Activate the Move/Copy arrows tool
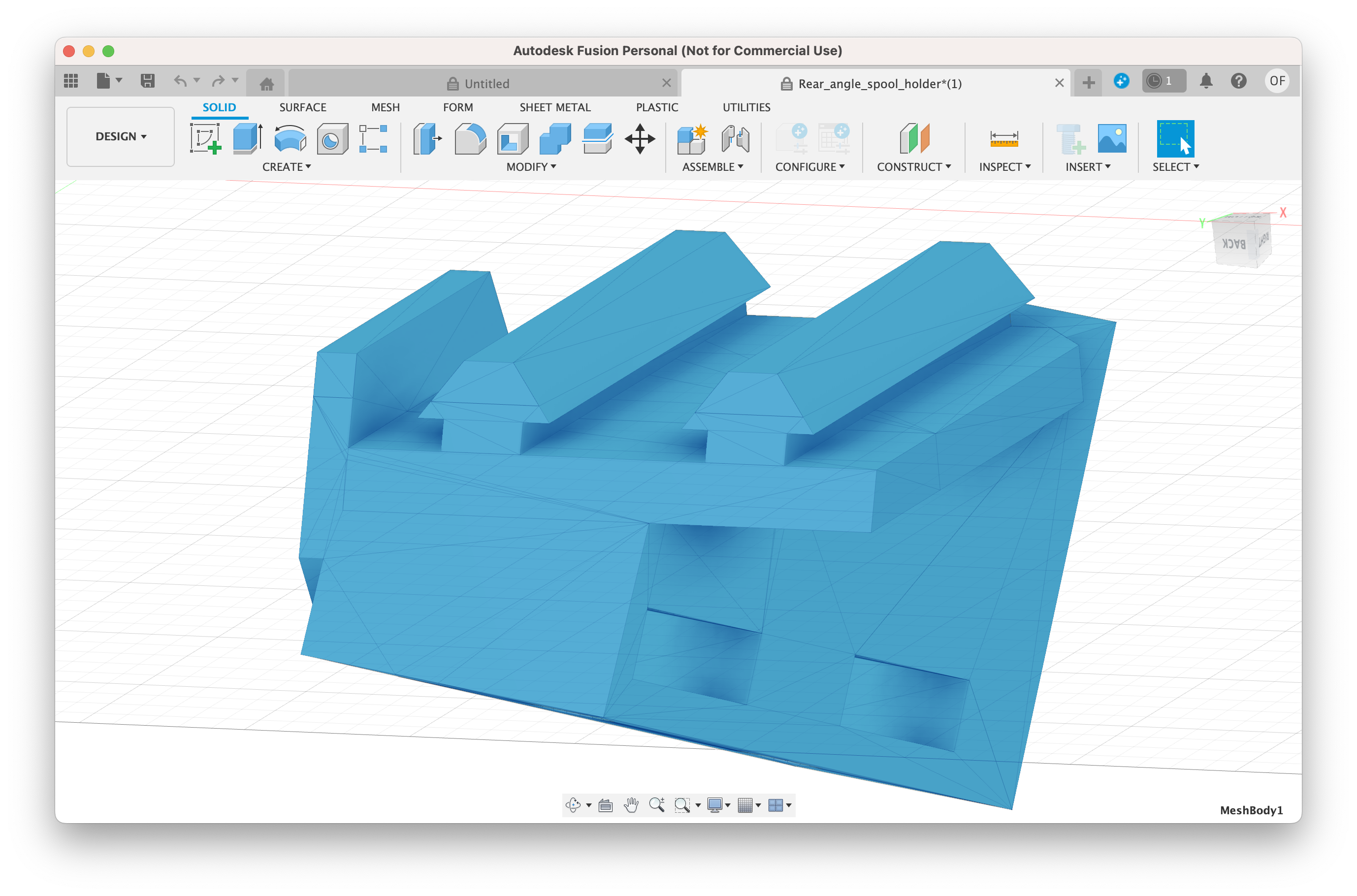The image size is (1357, 896). [640, 139]
